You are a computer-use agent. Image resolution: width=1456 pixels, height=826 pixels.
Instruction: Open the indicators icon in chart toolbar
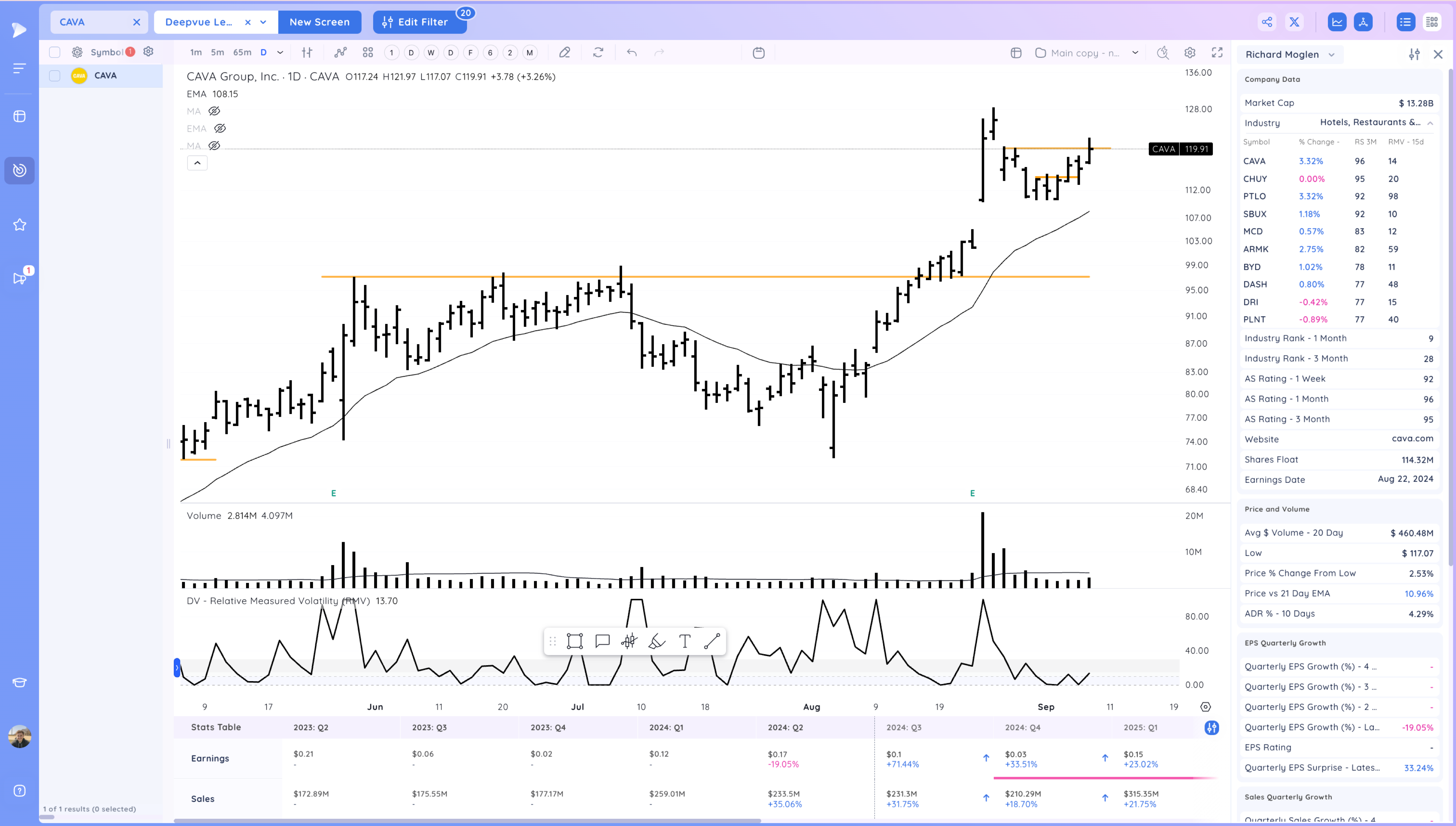click(x=340, y=53)
